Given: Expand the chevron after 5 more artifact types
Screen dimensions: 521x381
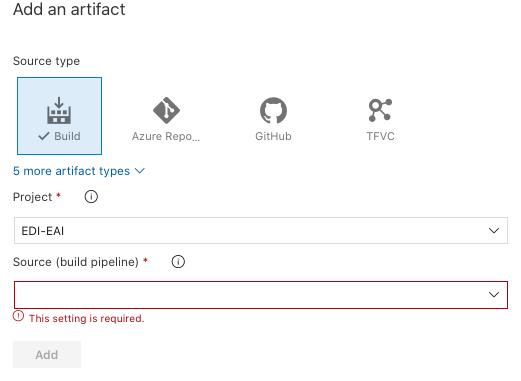Looking at the screenshot, I should point(140,171).
